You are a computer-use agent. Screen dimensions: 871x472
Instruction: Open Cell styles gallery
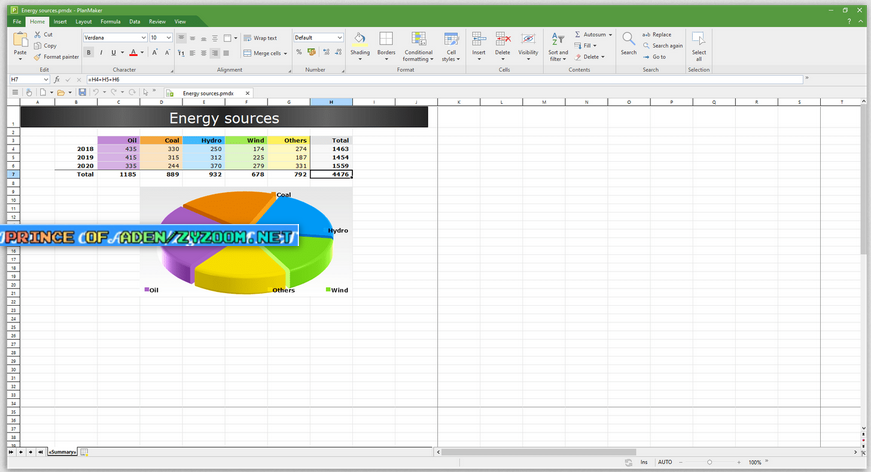[x=451, y=39]
